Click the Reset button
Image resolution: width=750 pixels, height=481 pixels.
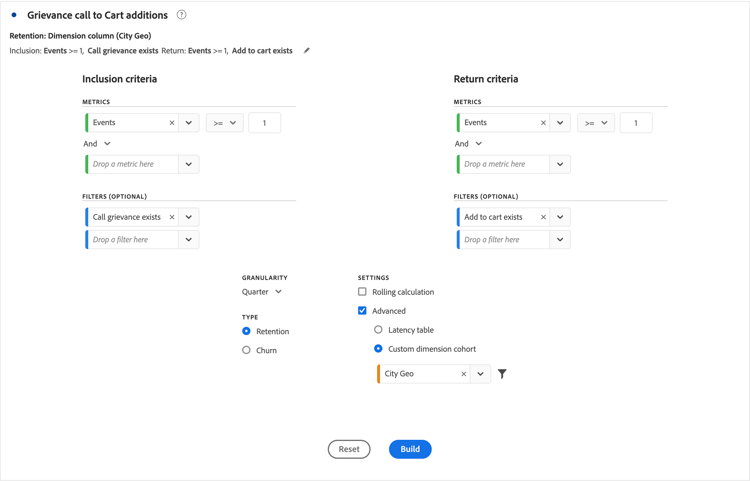349,449
